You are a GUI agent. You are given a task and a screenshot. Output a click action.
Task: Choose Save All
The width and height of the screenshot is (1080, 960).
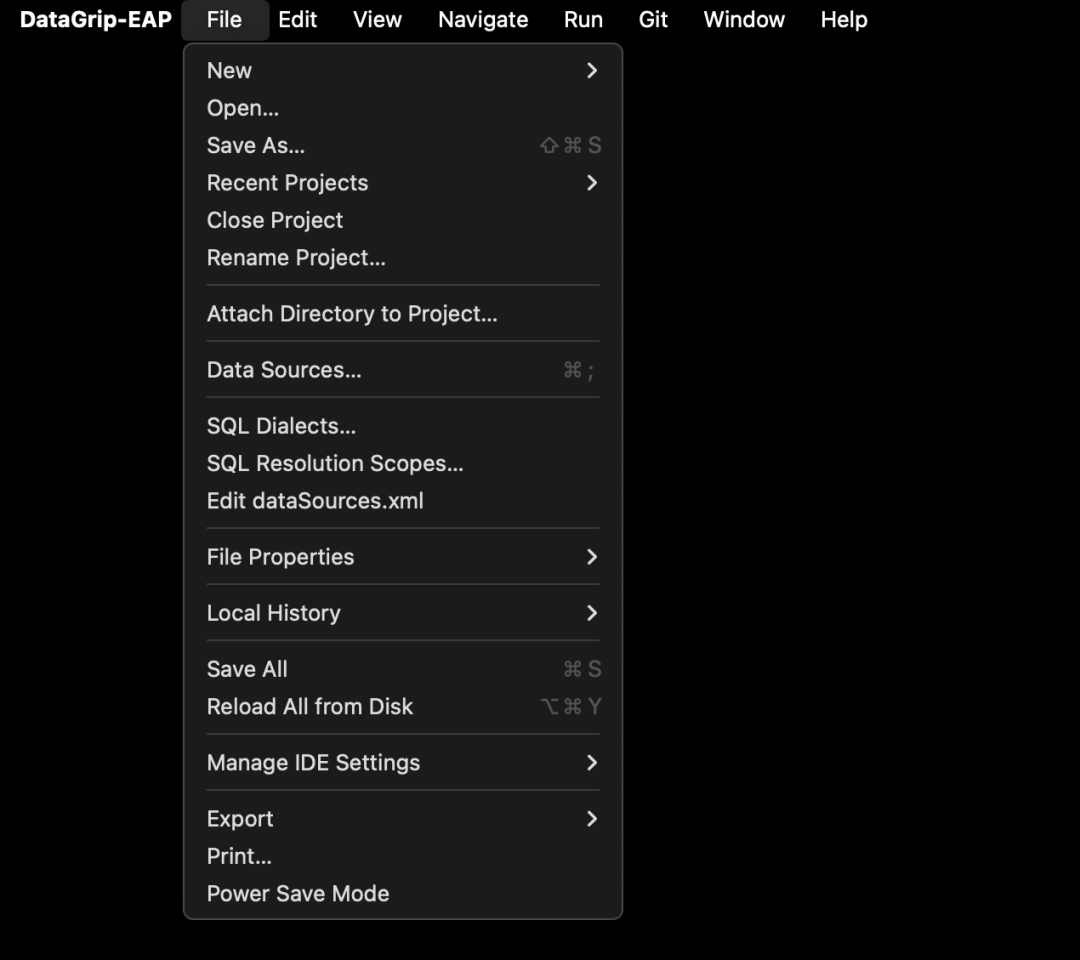click(403, 669)
